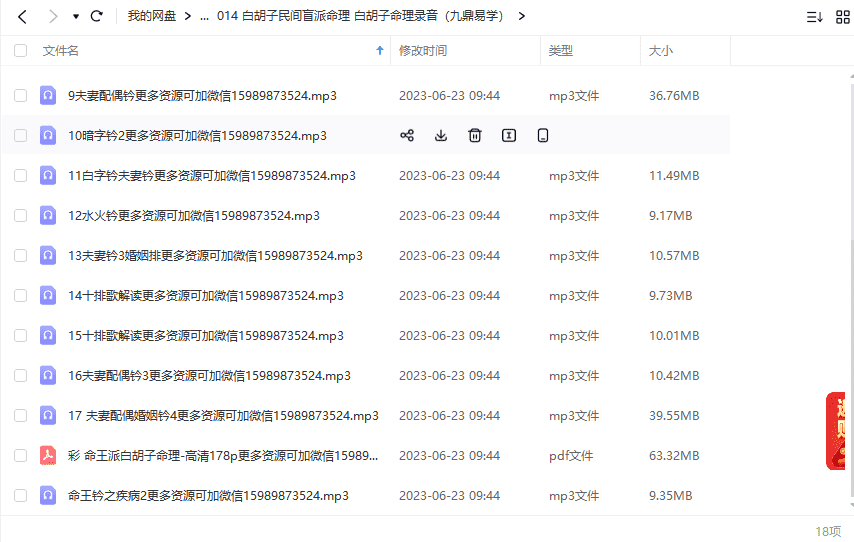Viewport: 854px width, 542px height.
Task: Select checkbox for 12水火钤 file
Action: coord(21,216)
